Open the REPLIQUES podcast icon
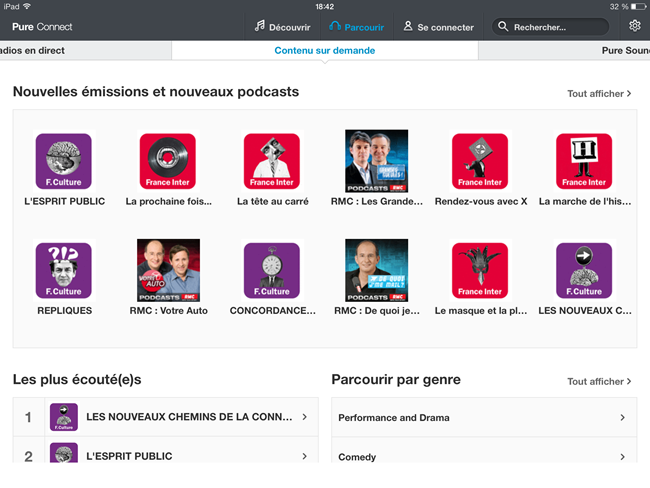Screen dimensions: 650x488 pyautogui.click(x=64, y=270)
